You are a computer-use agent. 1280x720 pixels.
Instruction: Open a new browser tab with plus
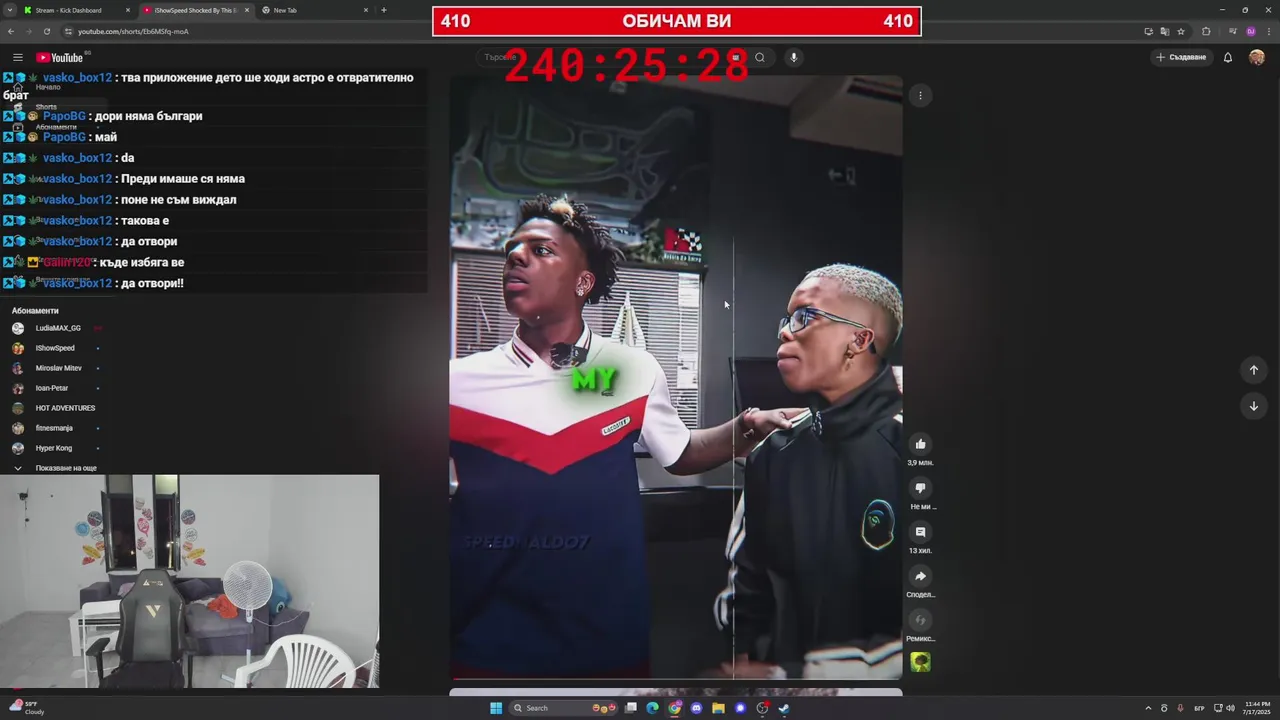click(x=384, y=10)
